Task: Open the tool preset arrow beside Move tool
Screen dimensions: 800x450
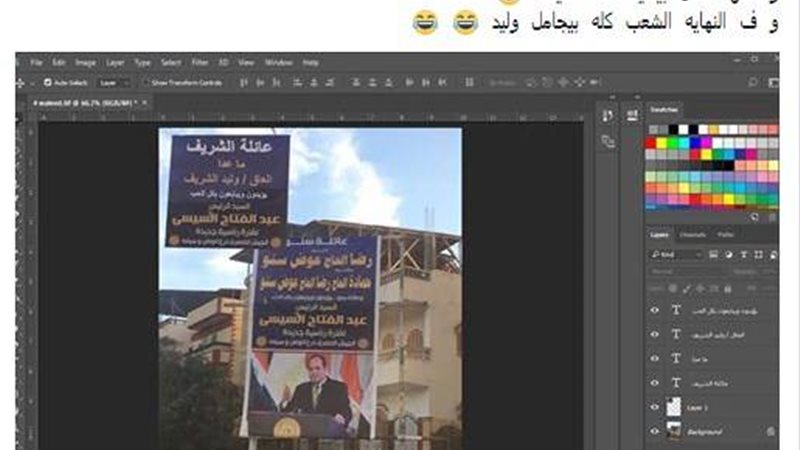Action: [x=32, y=83]
